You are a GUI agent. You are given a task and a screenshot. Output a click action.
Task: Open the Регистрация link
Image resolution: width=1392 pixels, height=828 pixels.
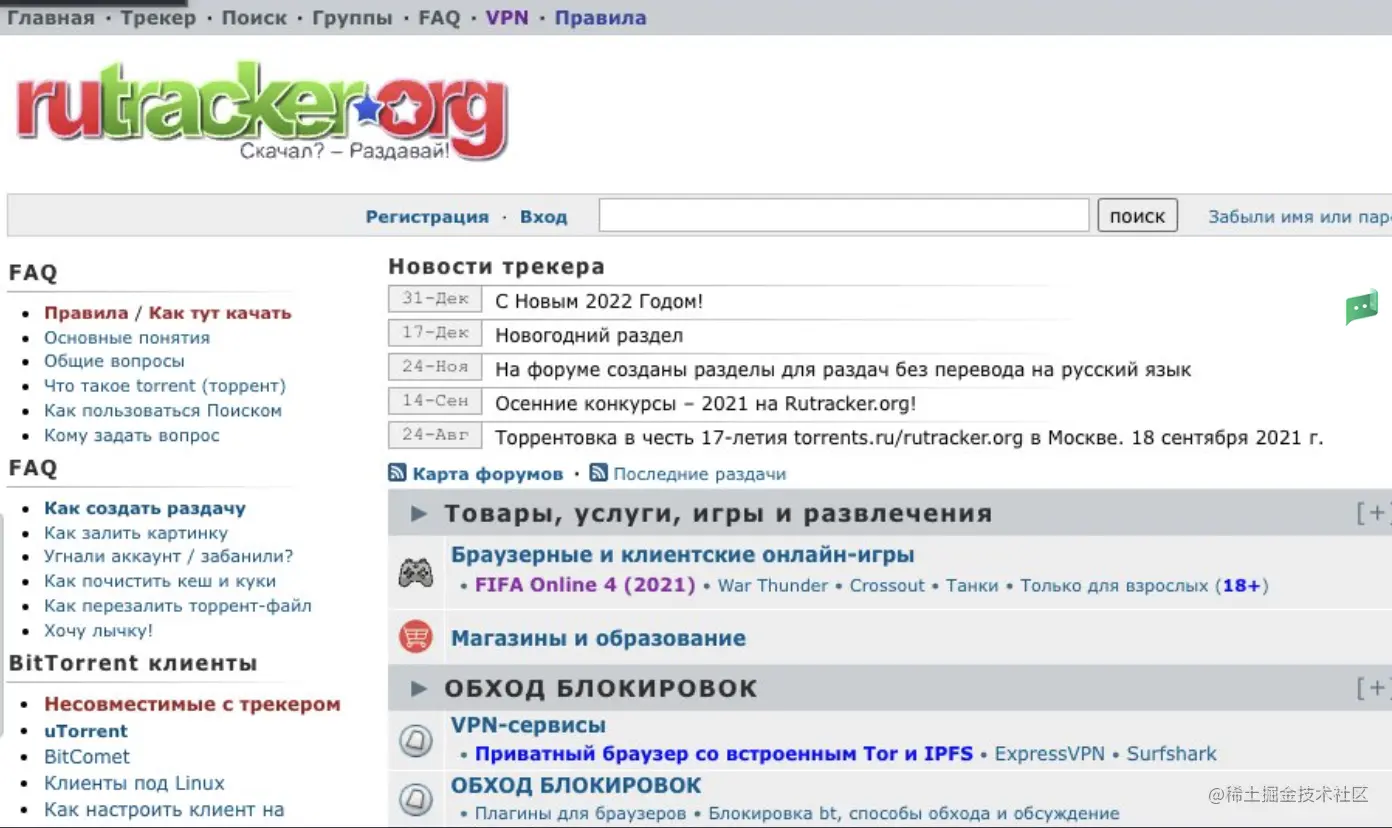point(428,216)
